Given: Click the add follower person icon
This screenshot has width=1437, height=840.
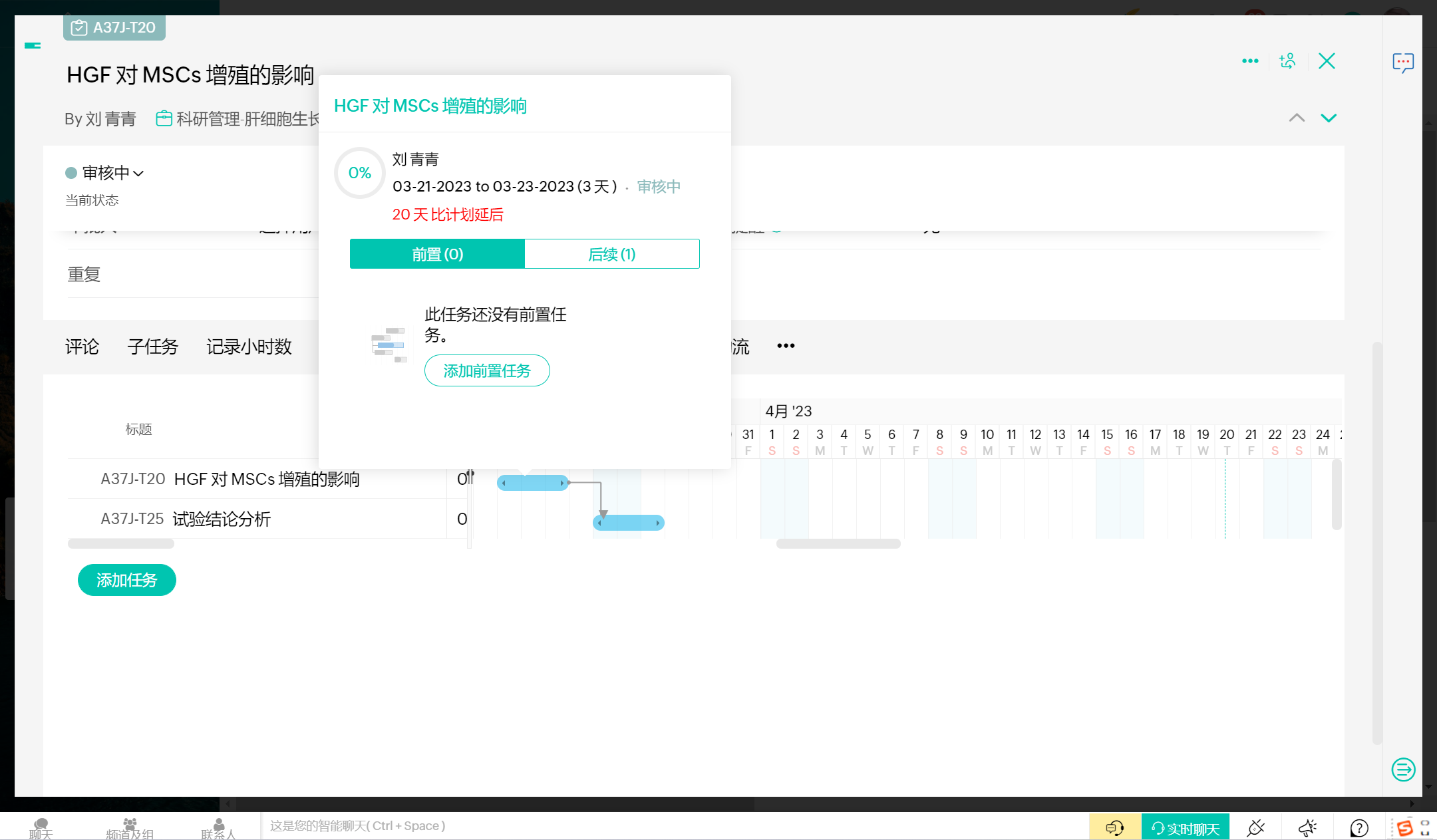Looking at the screenshot, I should (1287, 61).
